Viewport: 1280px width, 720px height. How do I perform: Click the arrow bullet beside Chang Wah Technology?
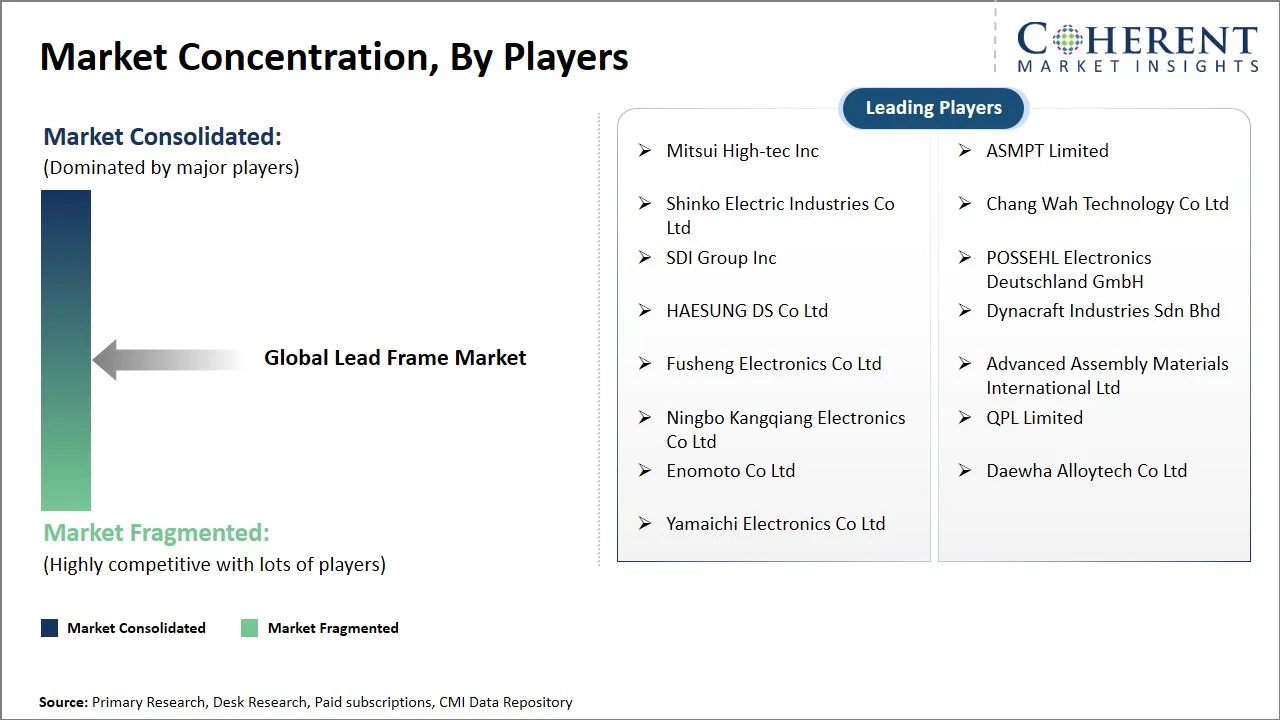[x=965, y=204]
